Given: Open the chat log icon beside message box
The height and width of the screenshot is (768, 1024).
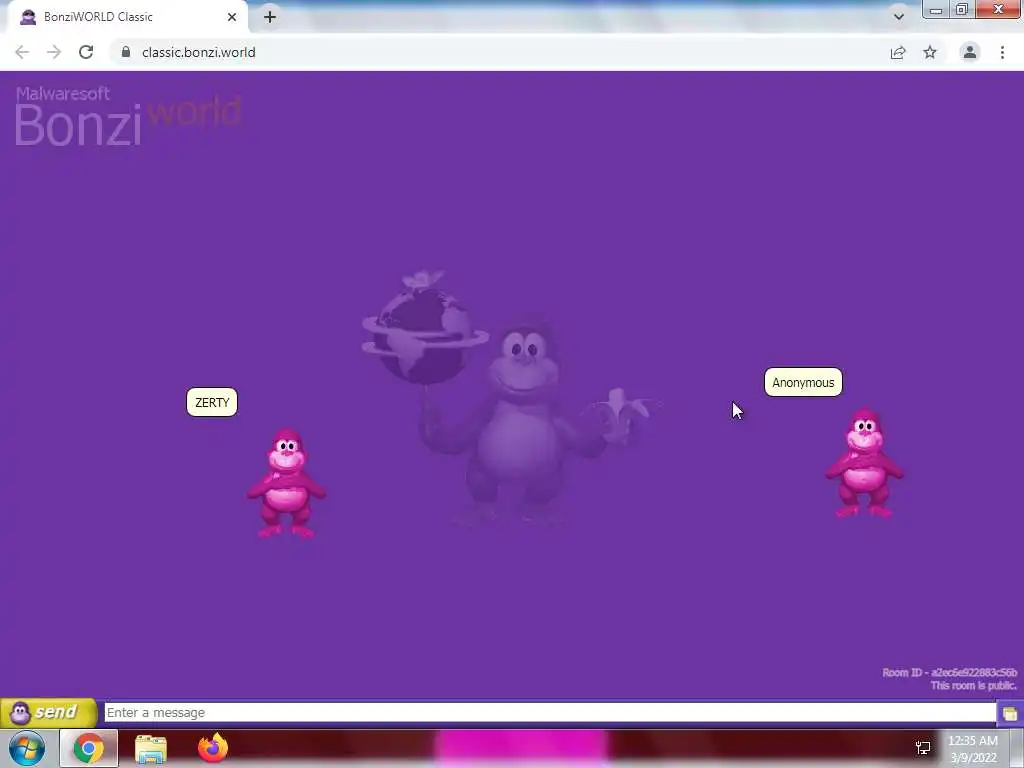Looking at the screenshot, I should click(1010, 713).
